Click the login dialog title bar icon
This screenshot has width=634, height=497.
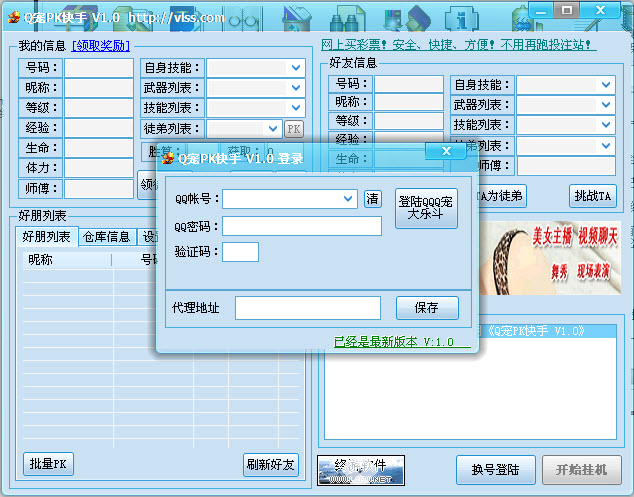pyautogui.click(x=168, y=158)
